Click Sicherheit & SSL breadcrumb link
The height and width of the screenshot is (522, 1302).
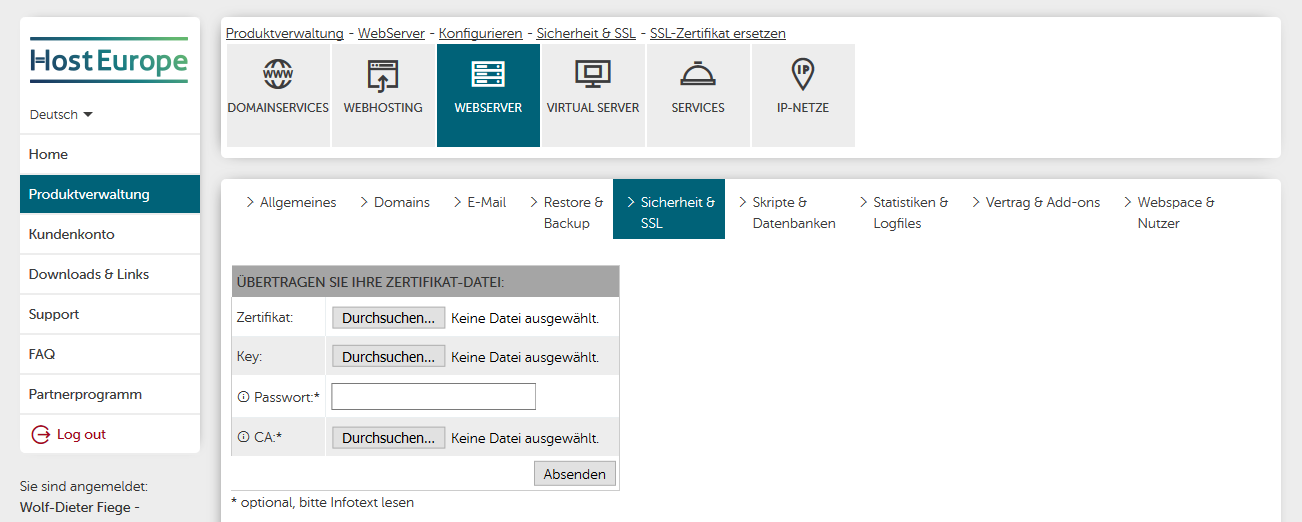pos(586,33)
